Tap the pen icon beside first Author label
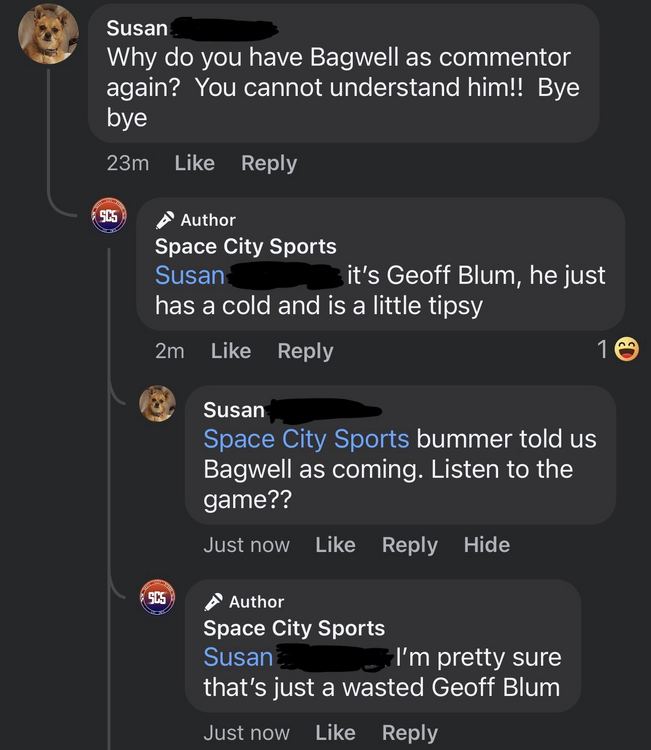This screenshot has height=750, width=651. pyautogui.click(x=164, y=220)
